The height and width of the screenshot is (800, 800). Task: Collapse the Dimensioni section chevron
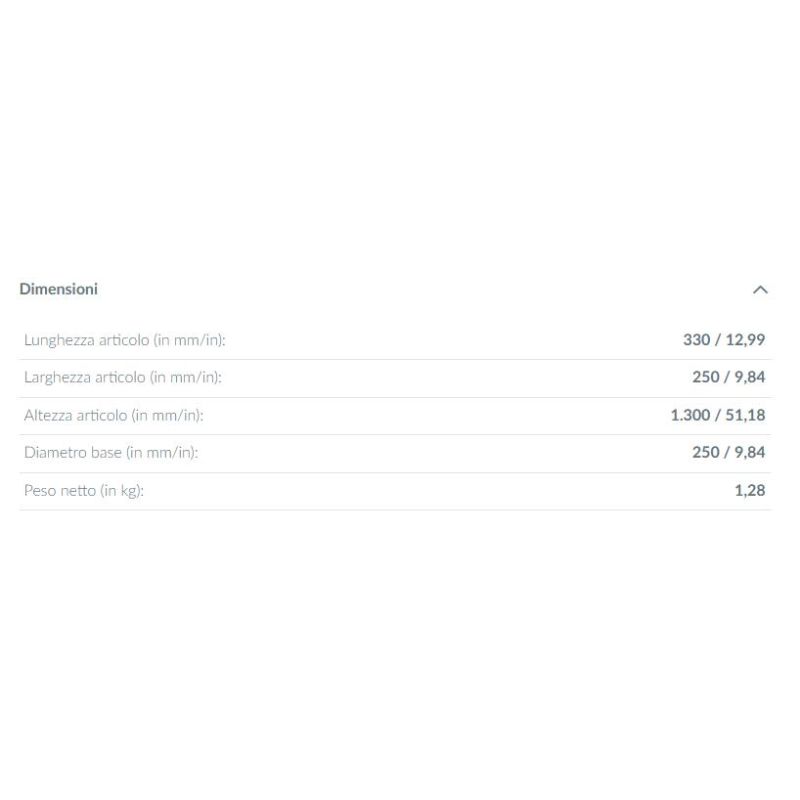(760, 290)
